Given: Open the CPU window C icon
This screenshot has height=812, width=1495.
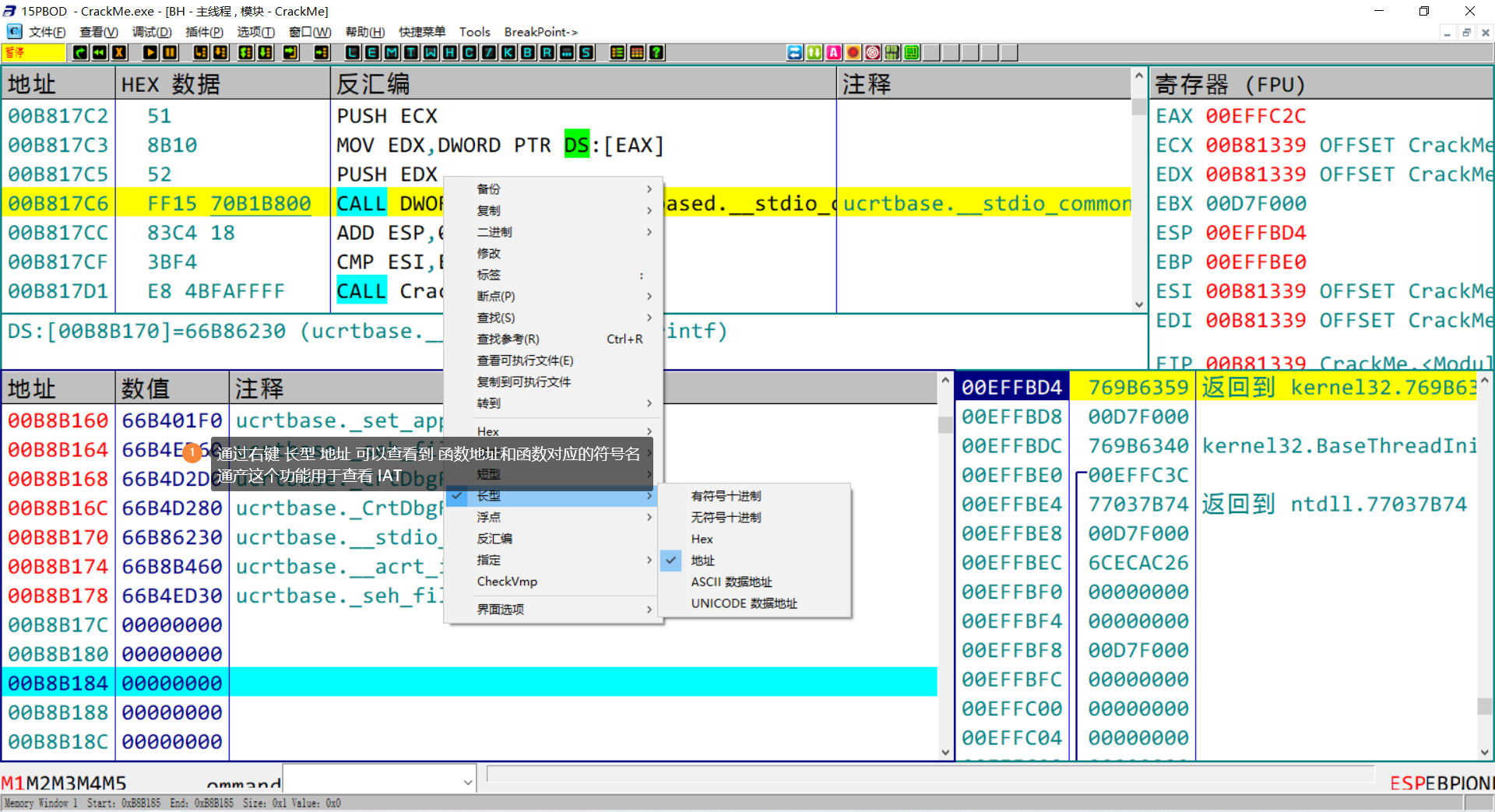Looking at the screenshot, I should 470,53.
